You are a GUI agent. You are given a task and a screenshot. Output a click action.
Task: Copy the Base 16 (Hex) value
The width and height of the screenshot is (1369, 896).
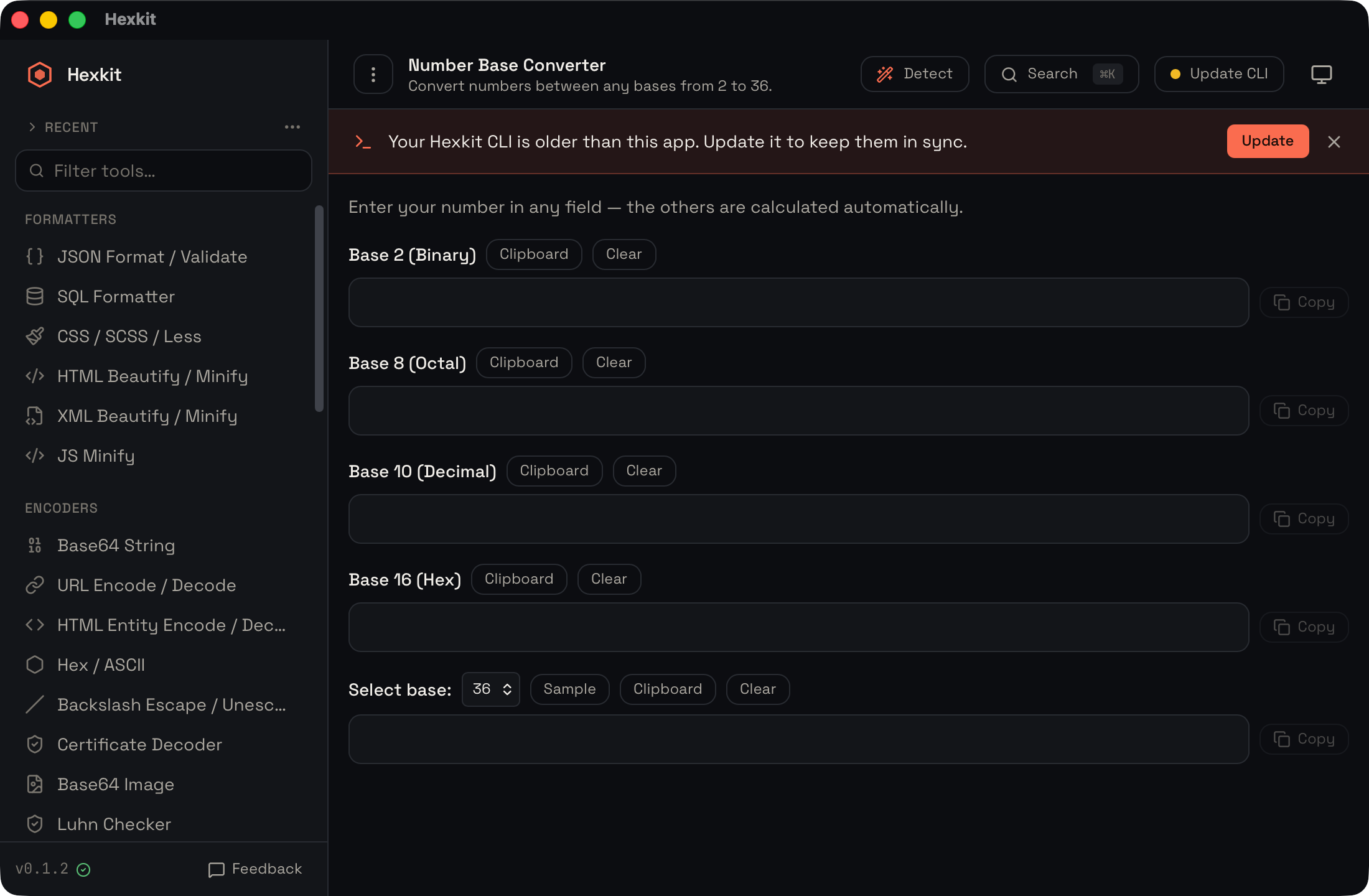tap(1304, 627)
